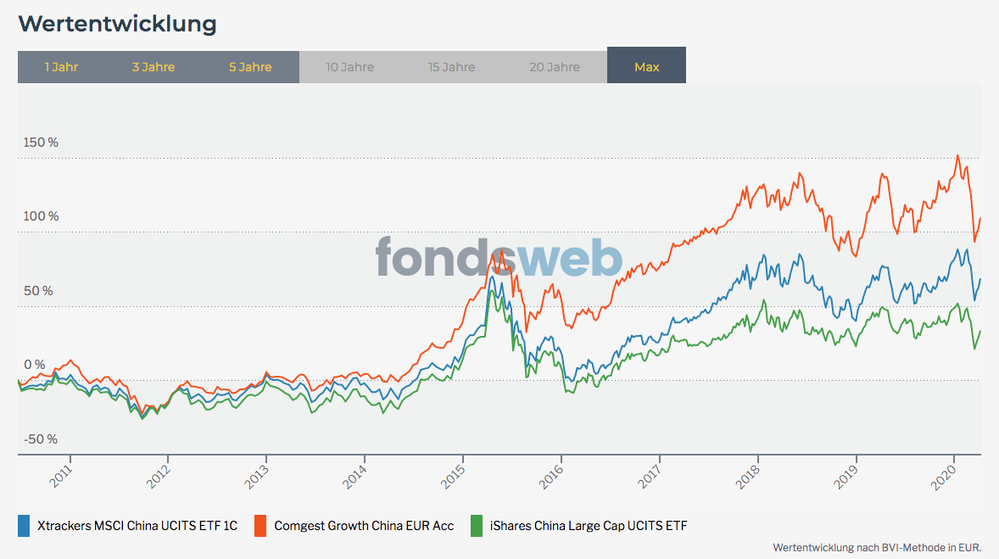Click the 150 % y-axis label
The width and height of the screenshot is (999, 559).
[41, 142]
